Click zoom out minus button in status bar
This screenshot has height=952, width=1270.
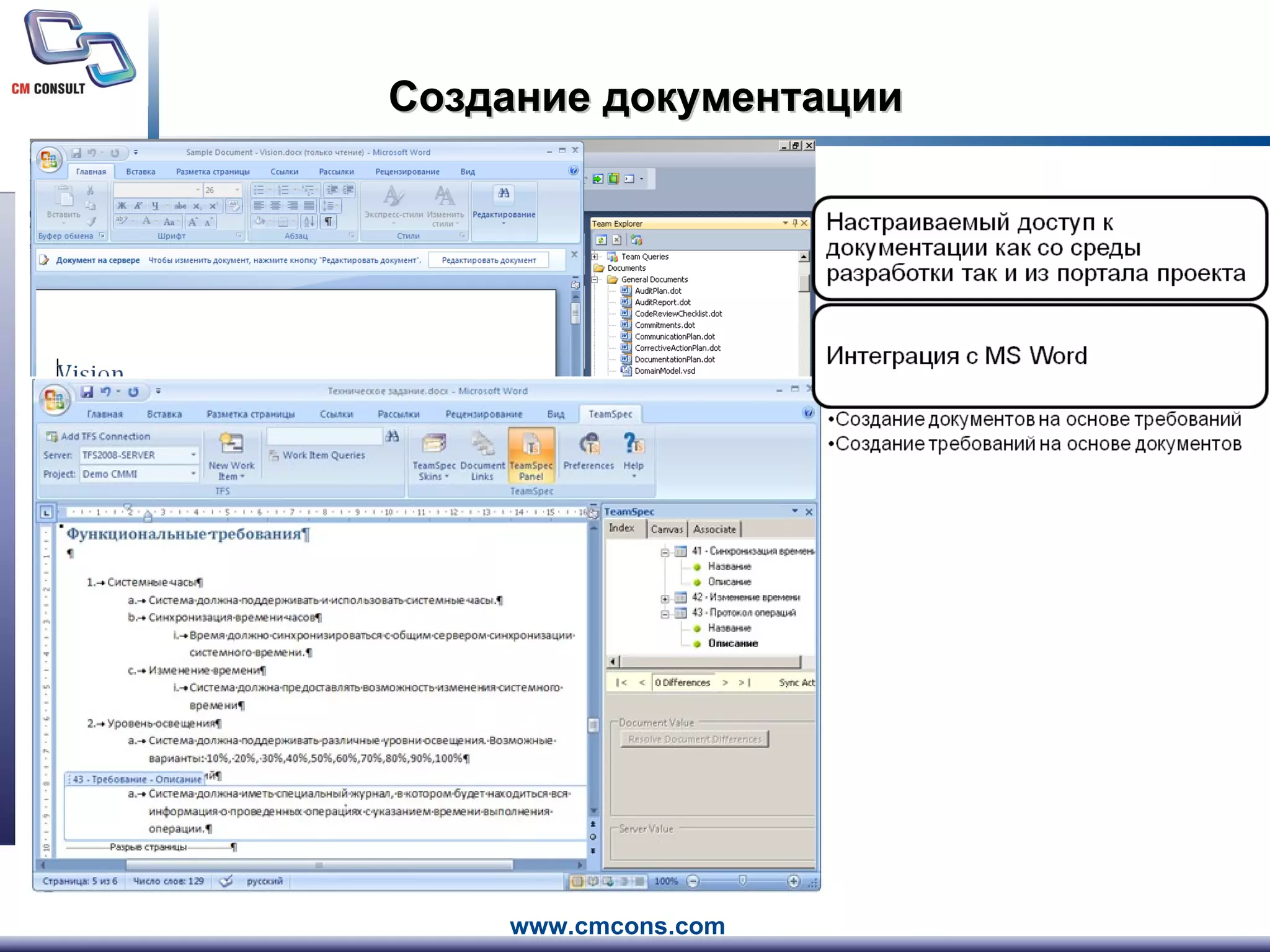tap(693, 881)
